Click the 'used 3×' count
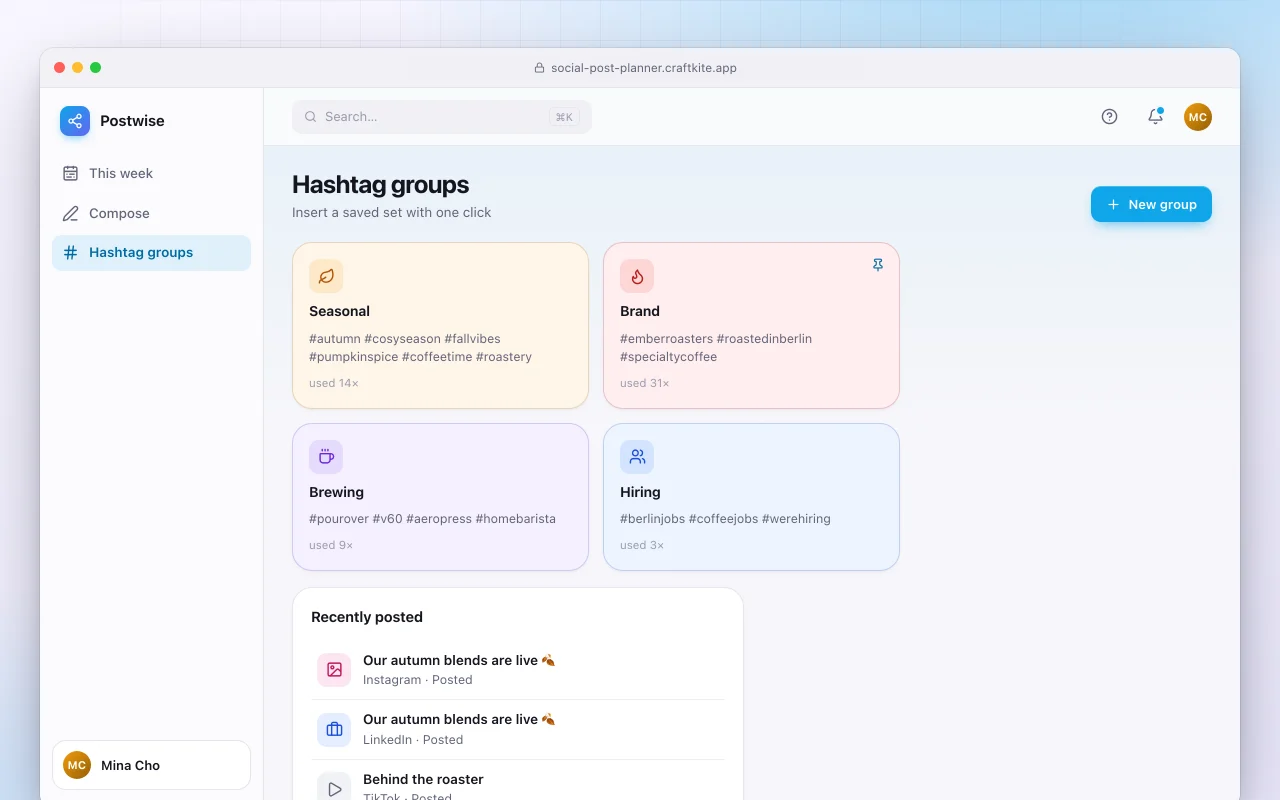Viewport: 1280px width, 800px height. [642, 545]
